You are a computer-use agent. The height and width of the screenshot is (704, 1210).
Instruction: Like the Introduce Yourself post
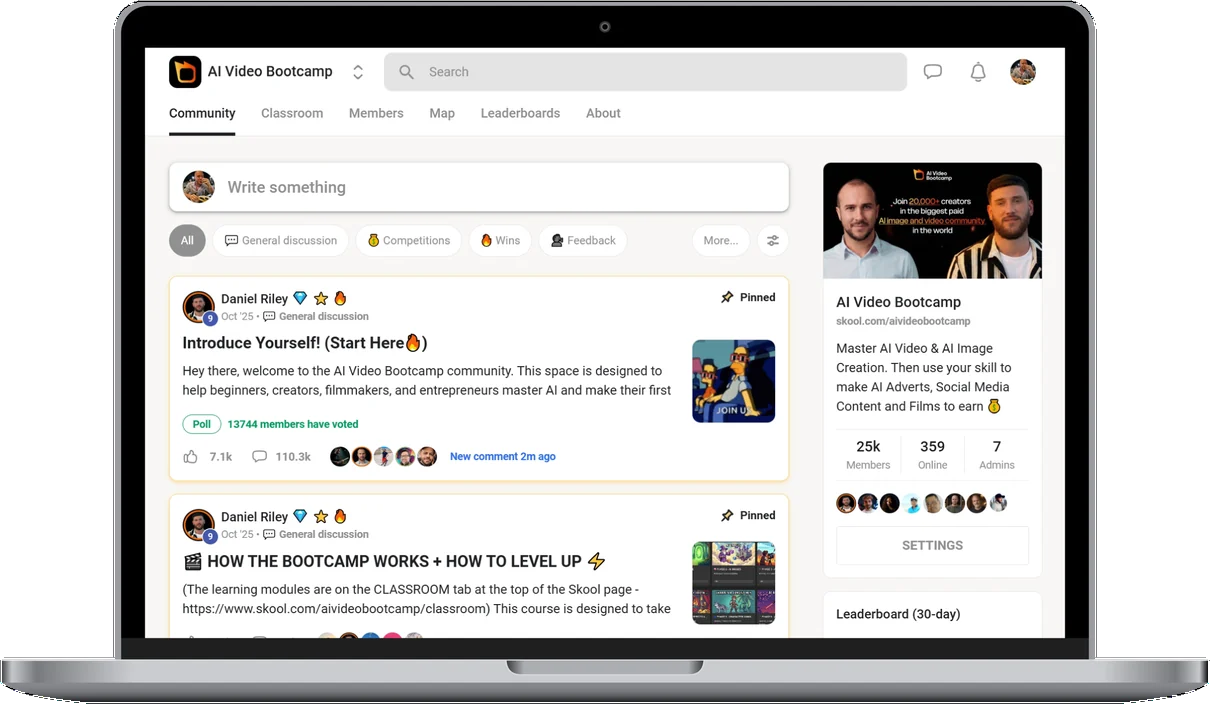(190, 457)
